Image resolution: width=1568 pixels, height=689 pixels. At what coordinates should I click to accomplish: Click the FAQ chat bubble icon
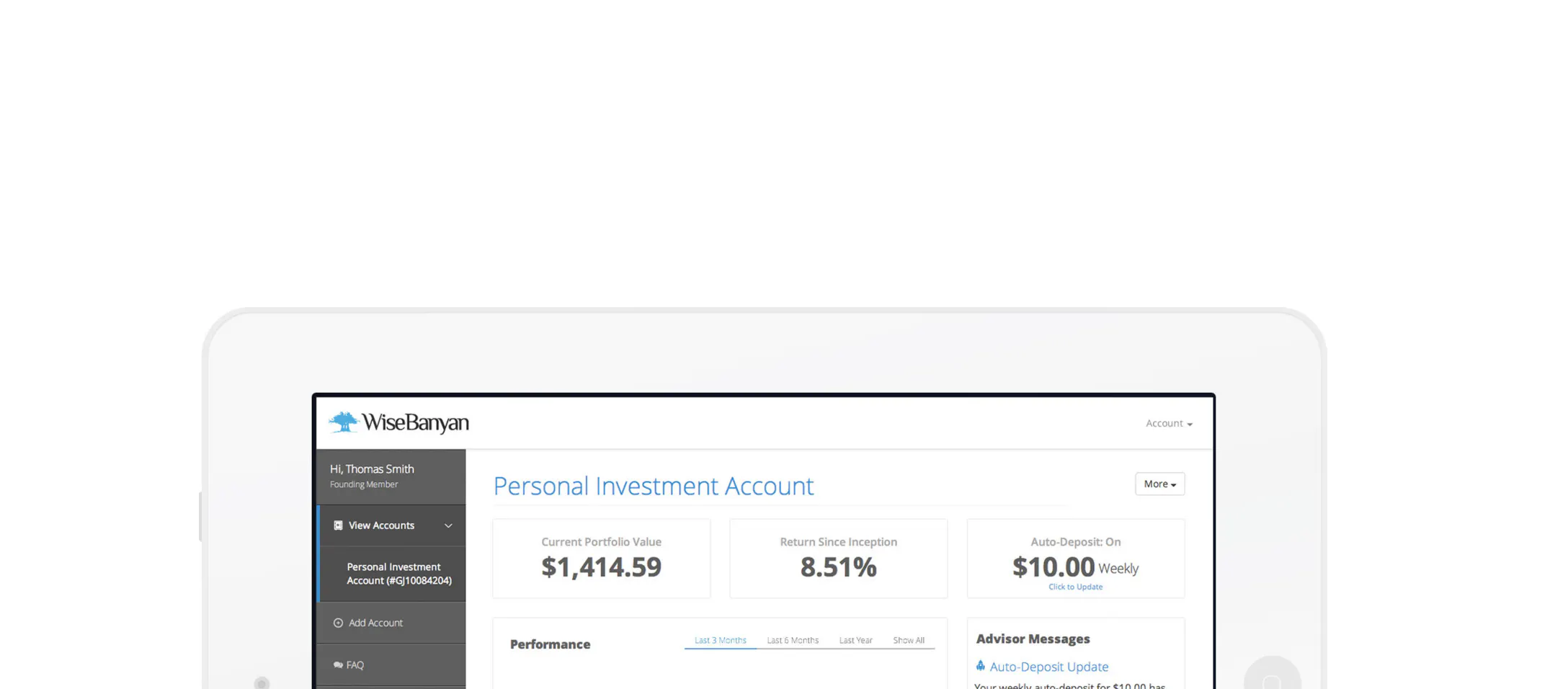click(x=338, y=664)
